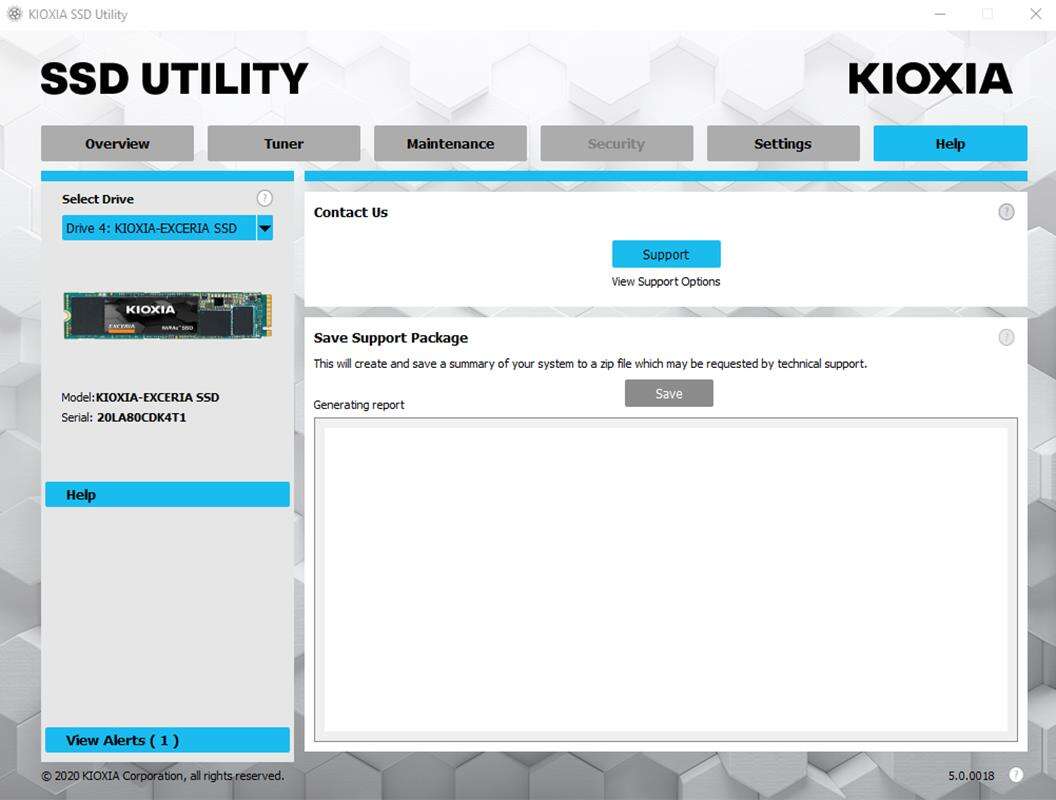Expand the drive list using dropdown arrow
Image resolution: width=1056 pixels, height=800 pixels.
pyautogui.click(x=265, y=228)
